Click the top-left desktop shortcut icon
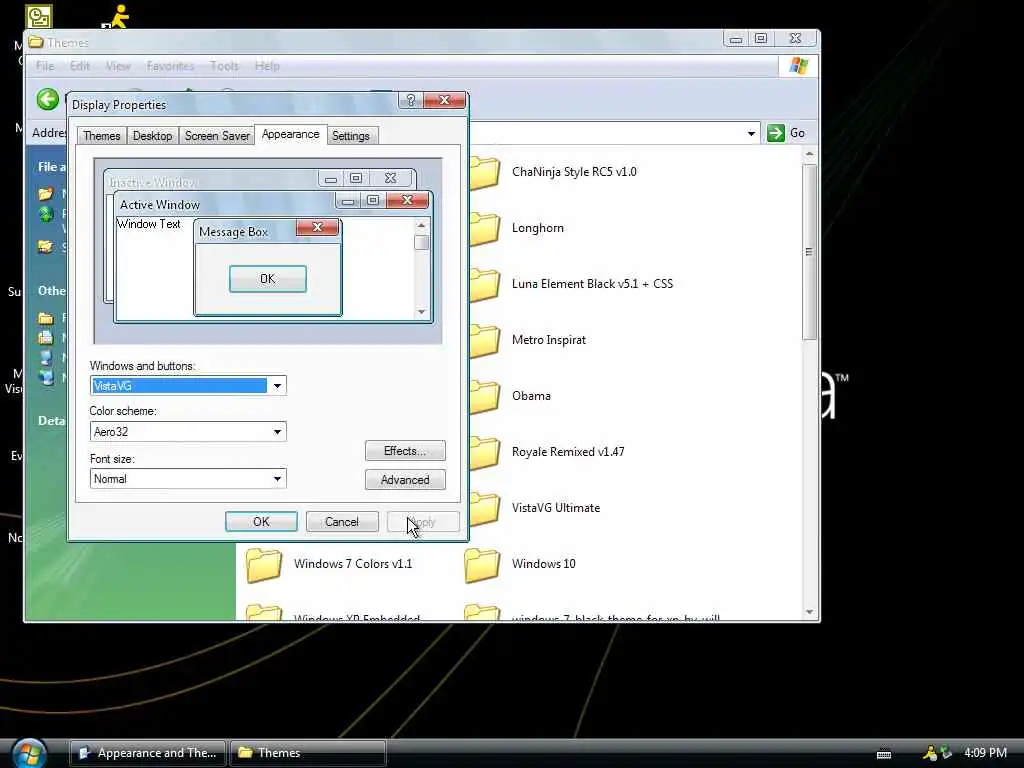This screenshot has height=768, width=1024. [x=39, y=16]
